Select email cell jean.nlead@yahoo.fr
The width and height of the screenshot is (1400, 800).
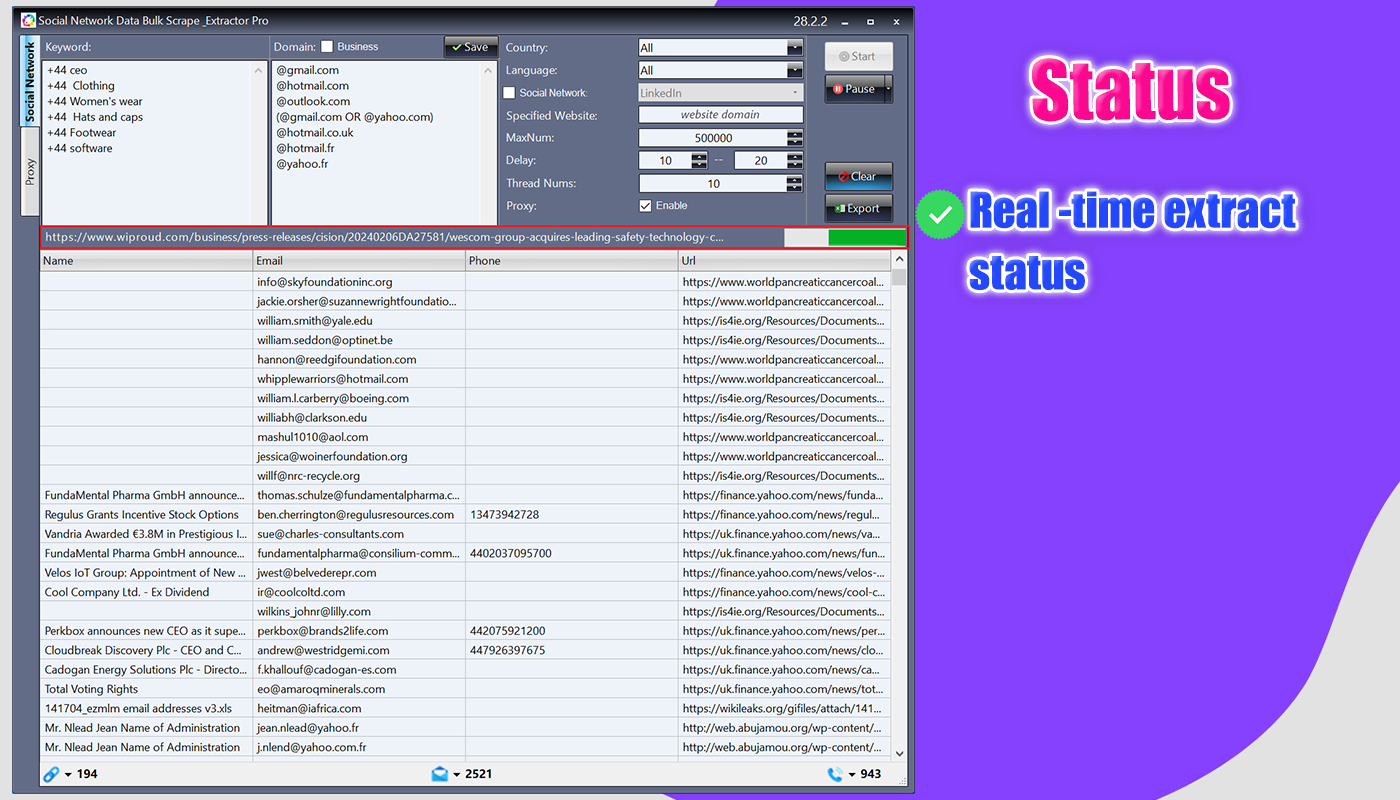coord(360,728)
